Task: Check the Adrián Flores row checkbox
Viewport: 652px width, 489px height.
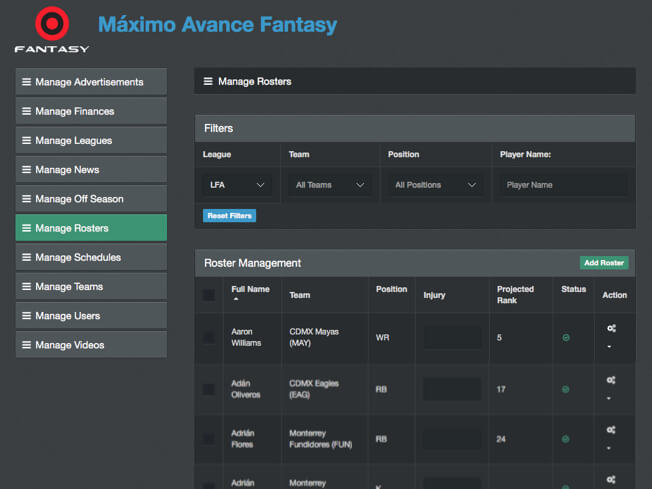Action: click(209, 439)
